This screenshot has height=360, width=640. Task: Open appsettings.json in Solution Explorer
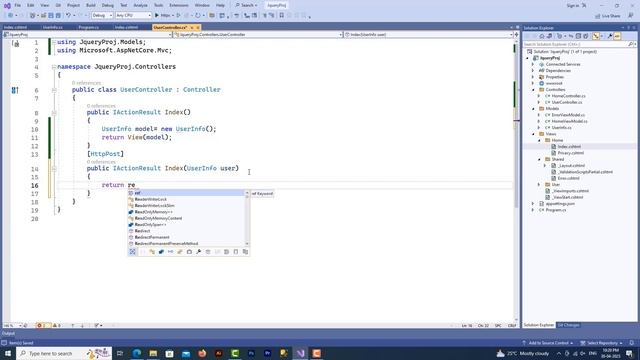coord(560,204)
